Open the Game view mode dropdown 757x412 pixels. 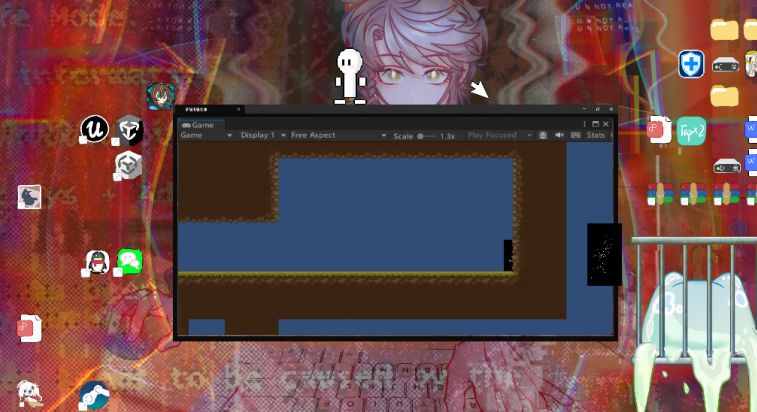(x=206, y=135)
